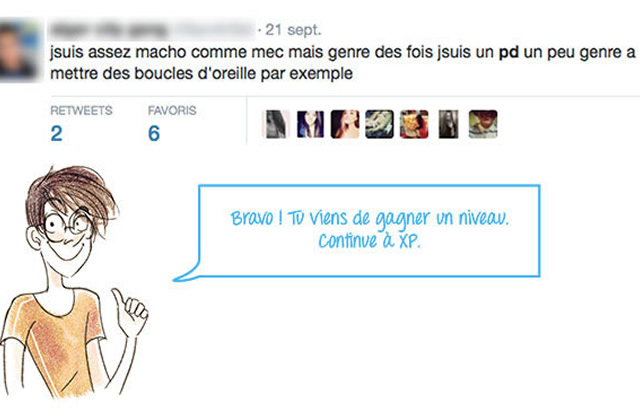Viewport: 640px width, 420px height.
Task: Click the third liker avatar with reddish tones
Action: pyautogui.click(x=345, y=124)
